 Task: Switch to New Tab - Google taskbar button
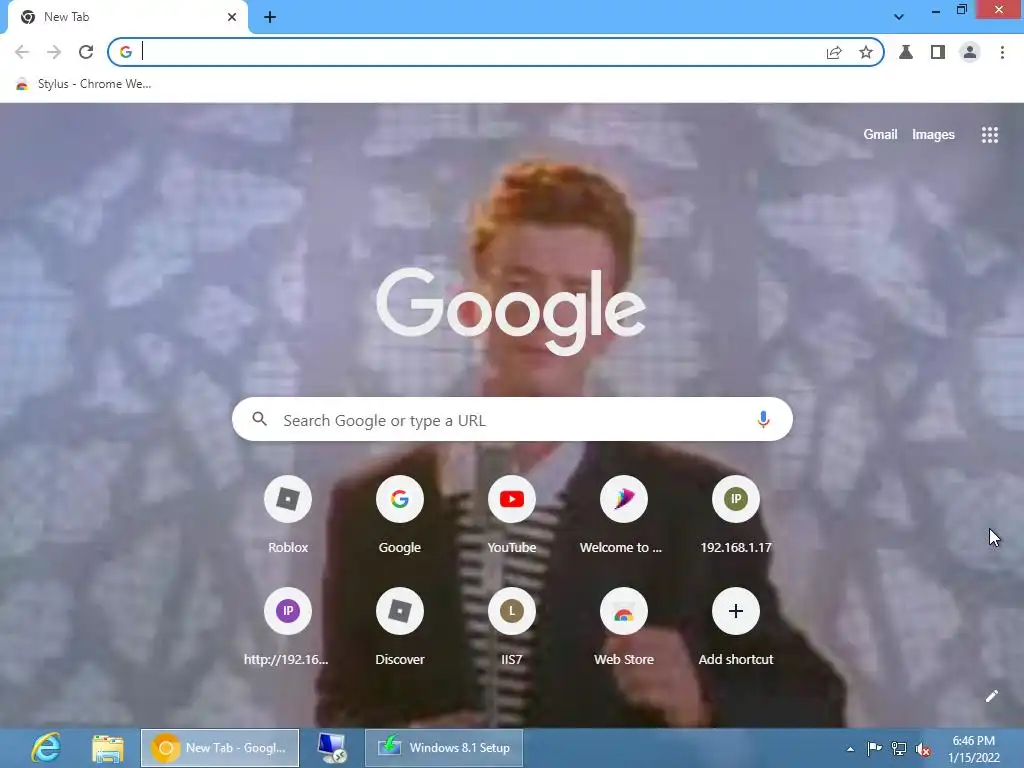point(220,748)
